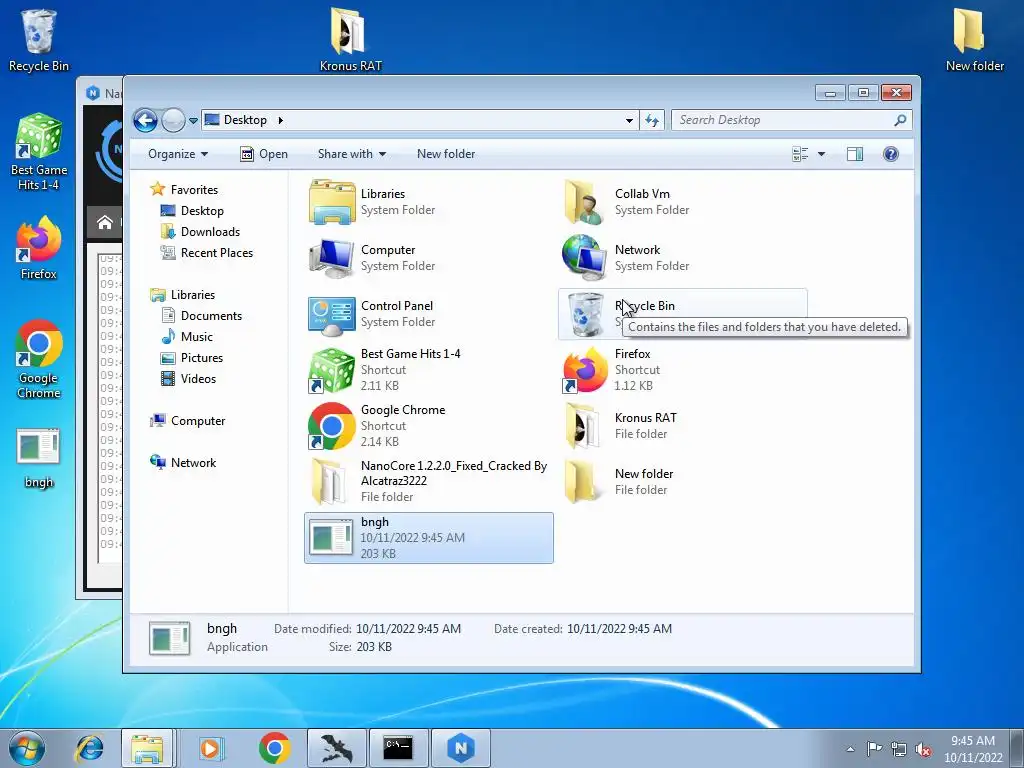The width and height of the screenshot is (1024, 768).
Task: Select the Libraries system folder icon in the file list
Action: [x=332, y=202]
